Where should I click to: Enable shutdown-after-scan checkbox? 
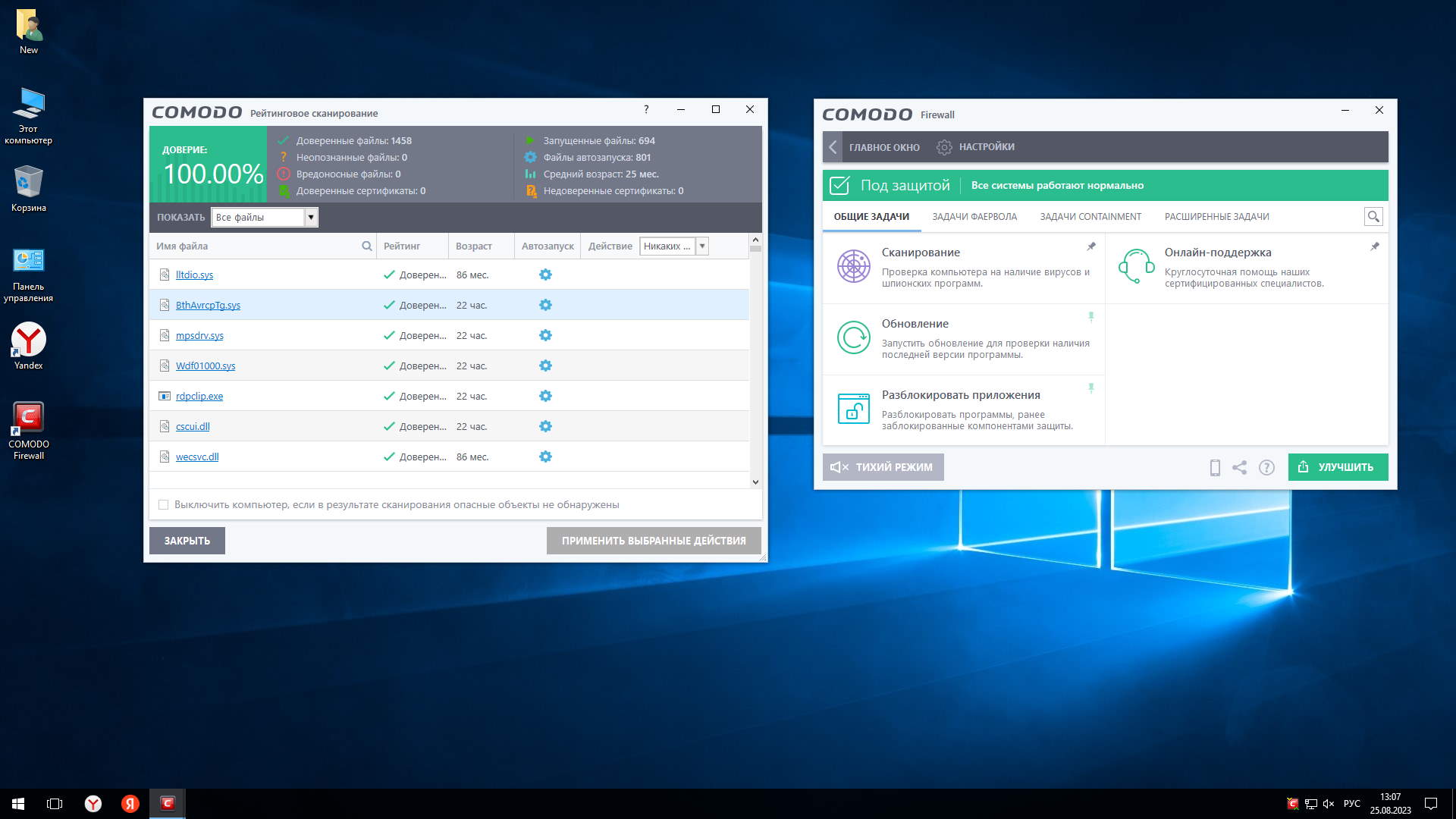163,504
